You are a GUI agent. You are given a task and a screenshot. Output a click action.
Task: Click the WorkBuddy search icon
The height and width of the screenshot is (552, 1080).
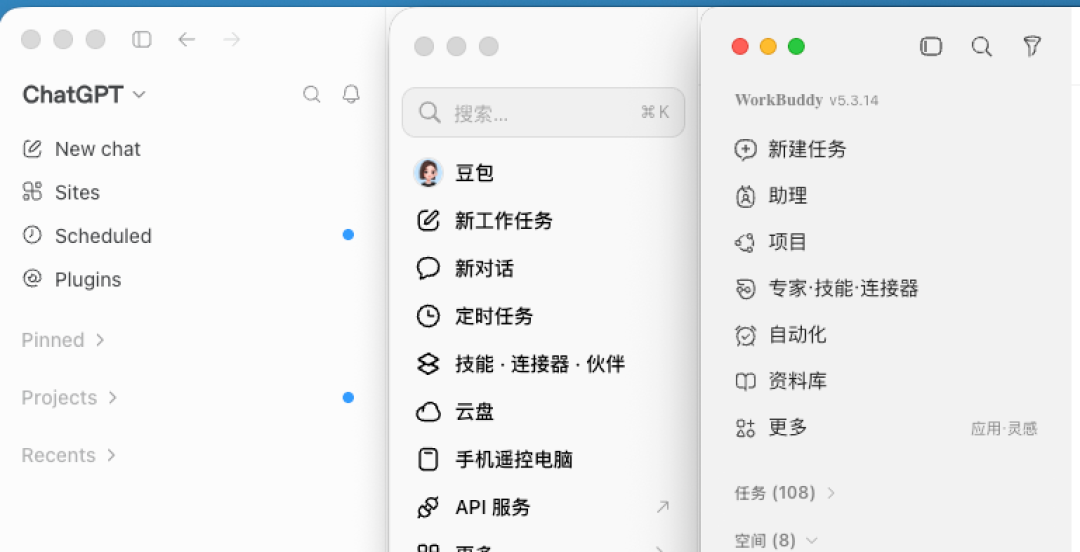tap(982, 46)
